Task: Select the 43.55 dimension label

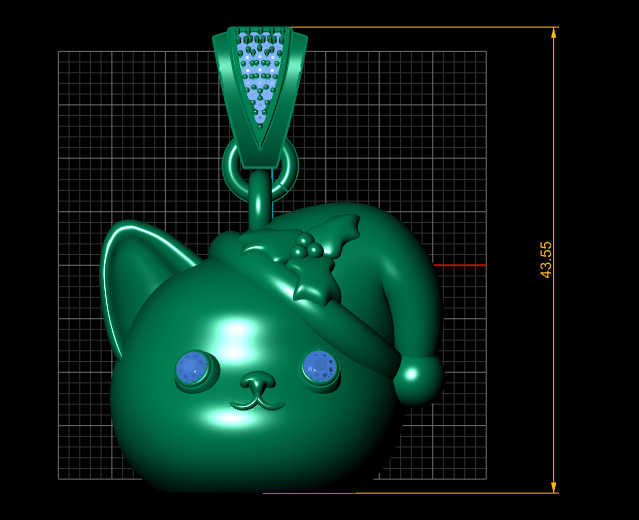Action: tap(546, 260)
